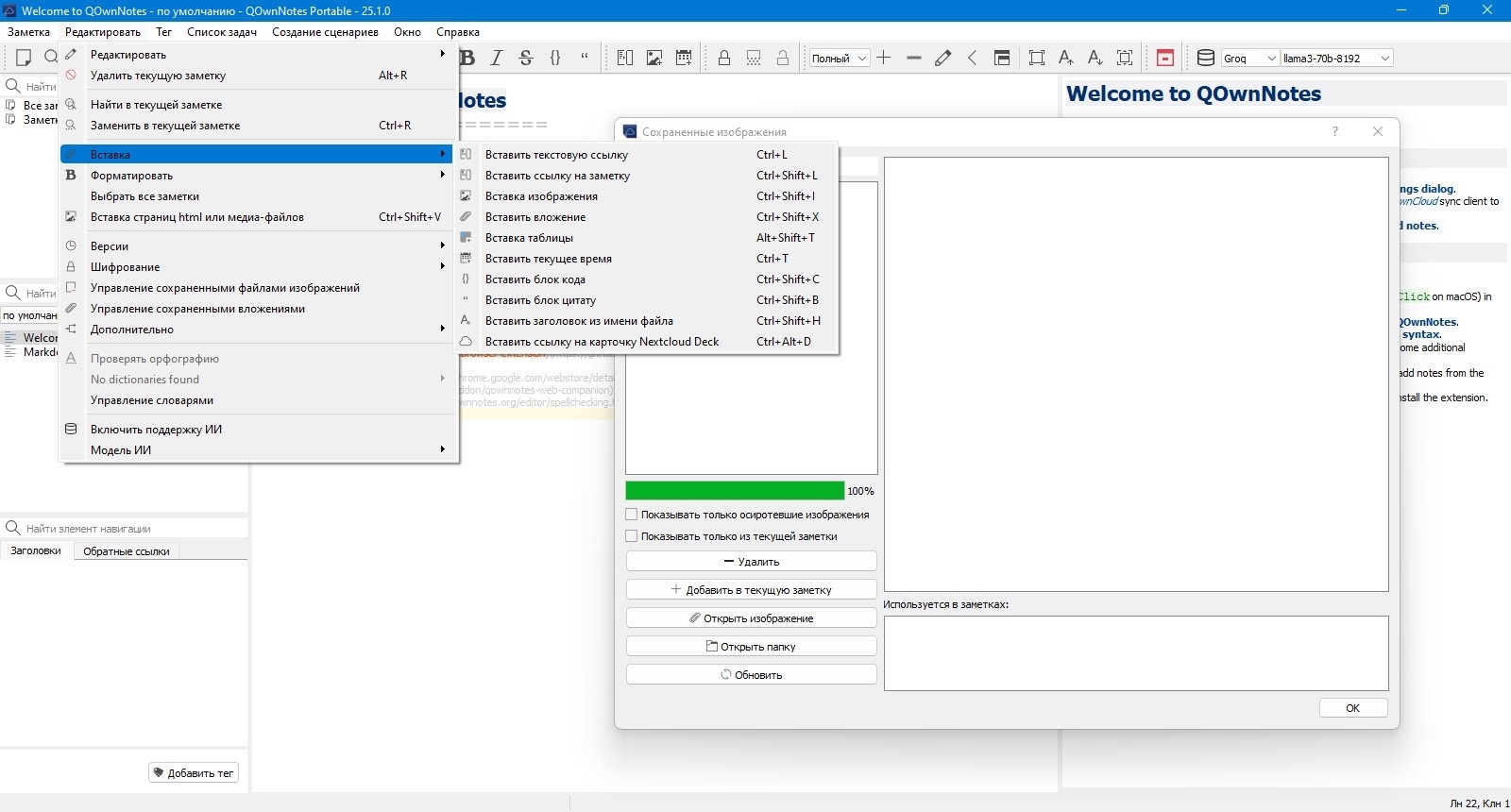Open the 'Тег' menu
The height and width of the screenshot is (812, 1511).
[x=163, y=32]
